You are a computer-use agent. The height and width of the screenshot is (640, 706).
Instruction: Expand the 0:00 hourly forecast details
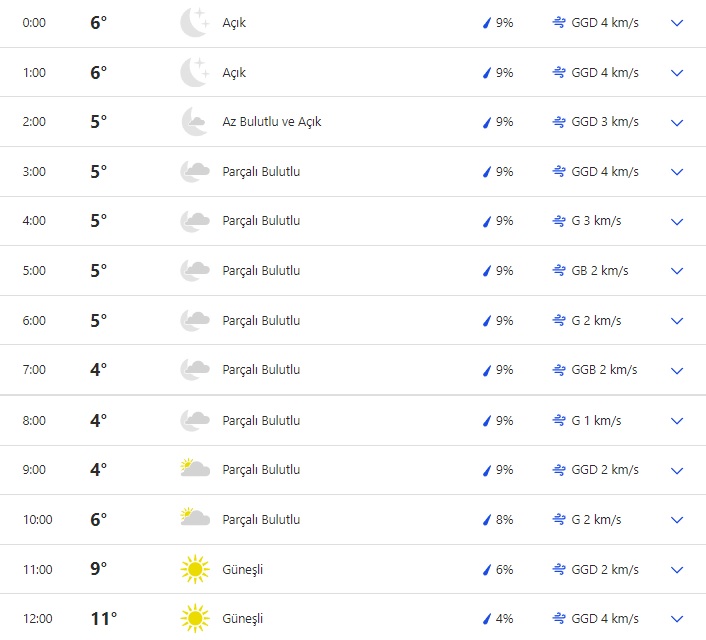point(677,23)
